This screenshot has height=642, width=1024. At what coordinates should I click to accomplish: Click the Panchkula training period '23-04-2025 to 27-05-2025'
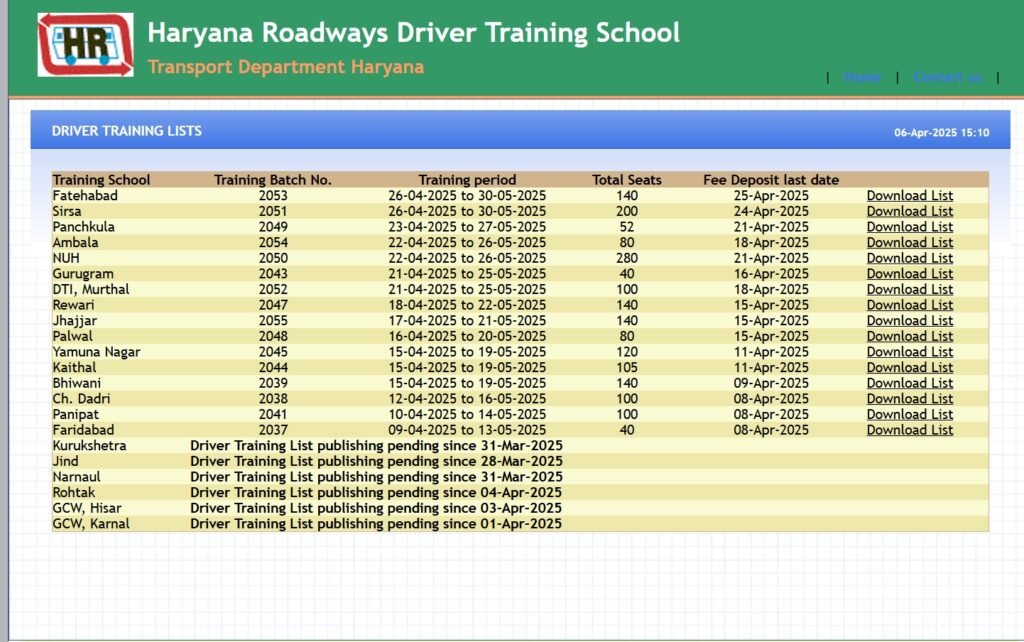click(x=467, y=227)
